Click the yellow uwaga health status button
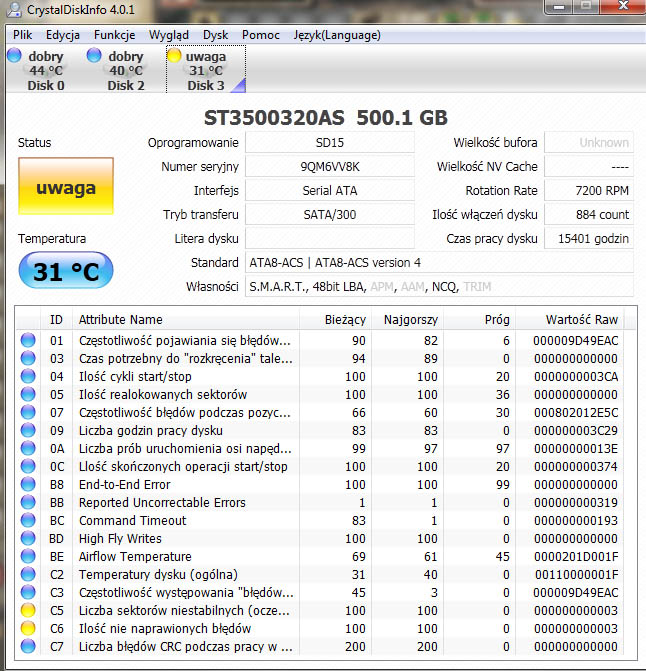Image resolution: width=646 pixels, height=671 pixels. [66, 186]
